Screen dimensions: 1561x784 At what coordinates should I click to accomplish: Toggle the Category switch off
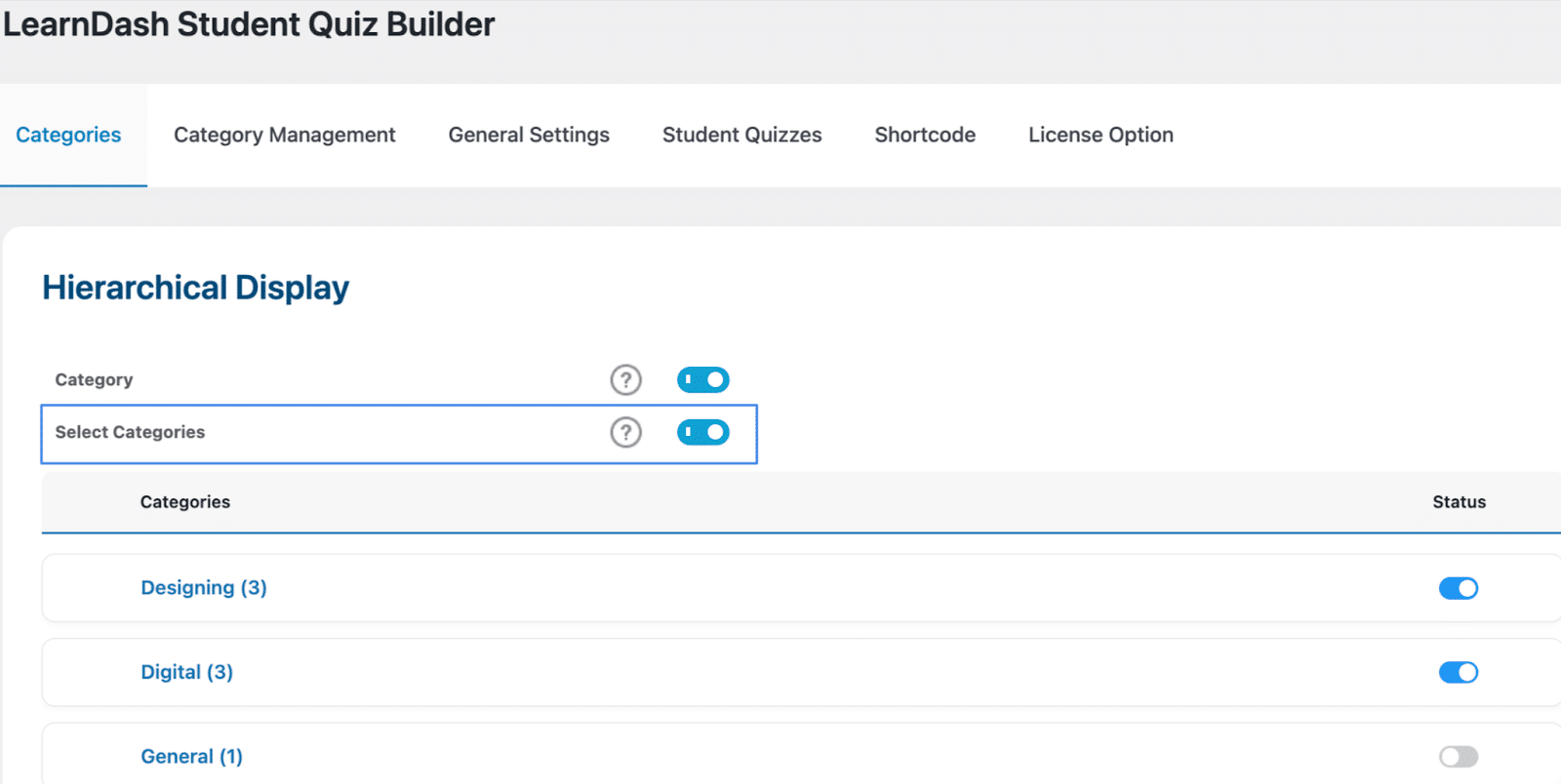tap(703, 379)
